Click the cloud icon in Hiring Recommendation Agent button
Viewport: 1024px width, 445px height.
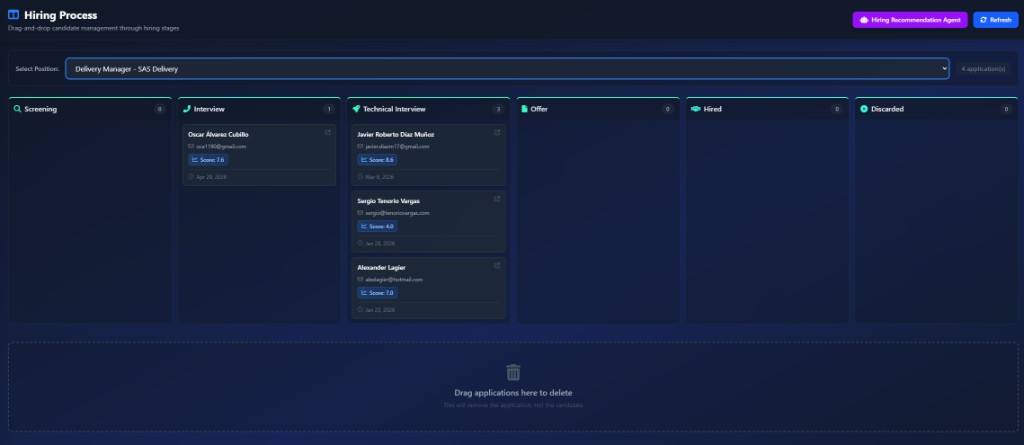click(x=864, y=20)
